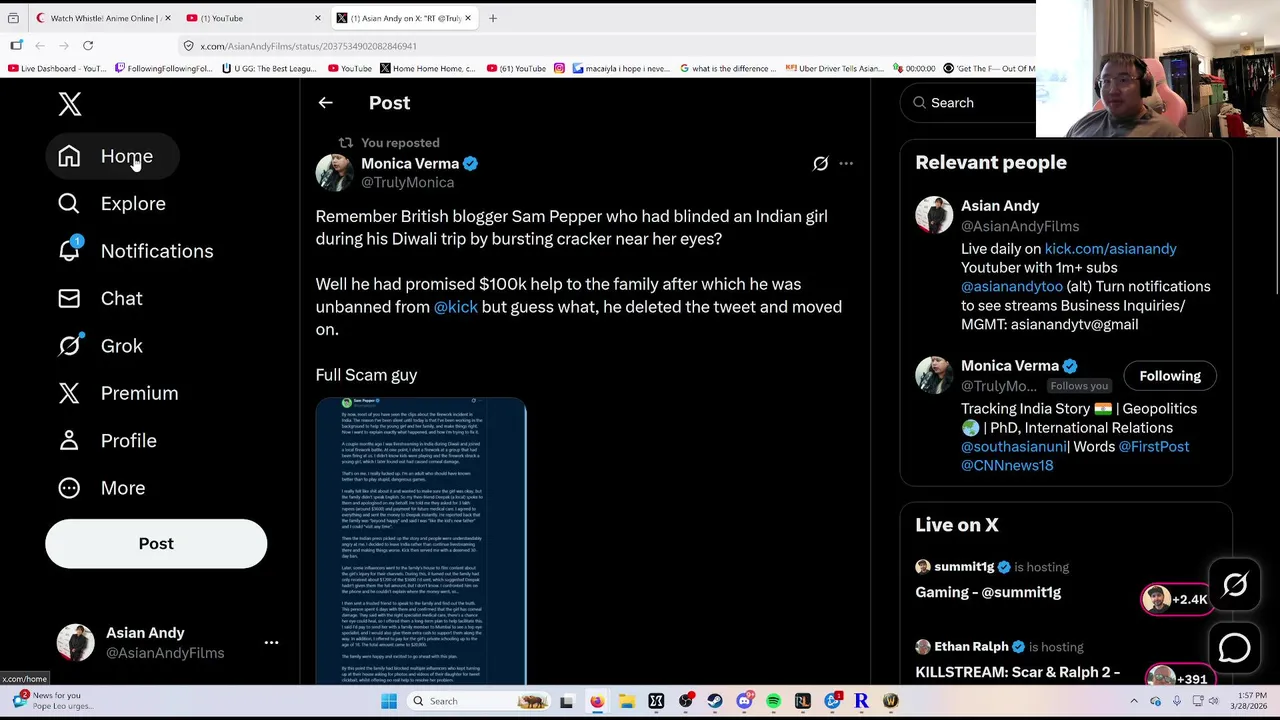
Task: Click the address bar URL
Action: coord(308,46)
